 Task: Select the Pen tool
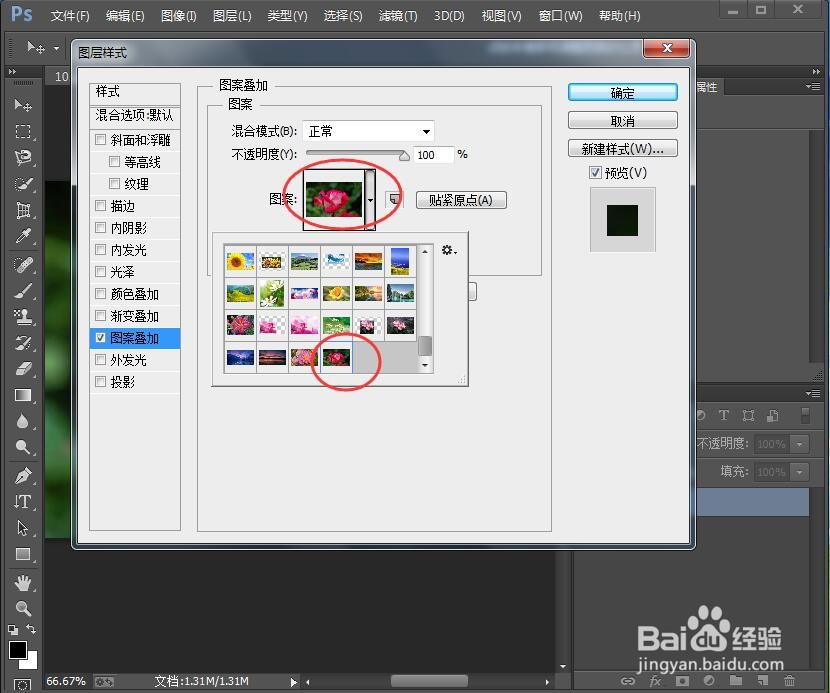point(23,476)
